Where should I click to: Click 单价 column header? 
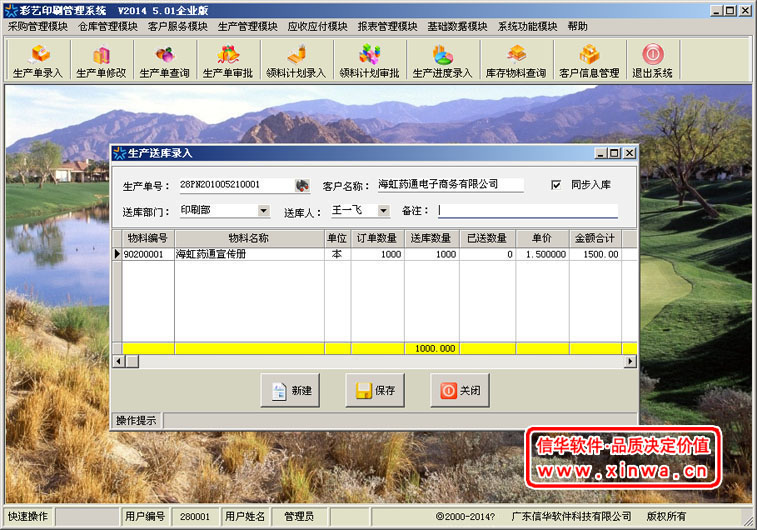(x=542, y=238)
